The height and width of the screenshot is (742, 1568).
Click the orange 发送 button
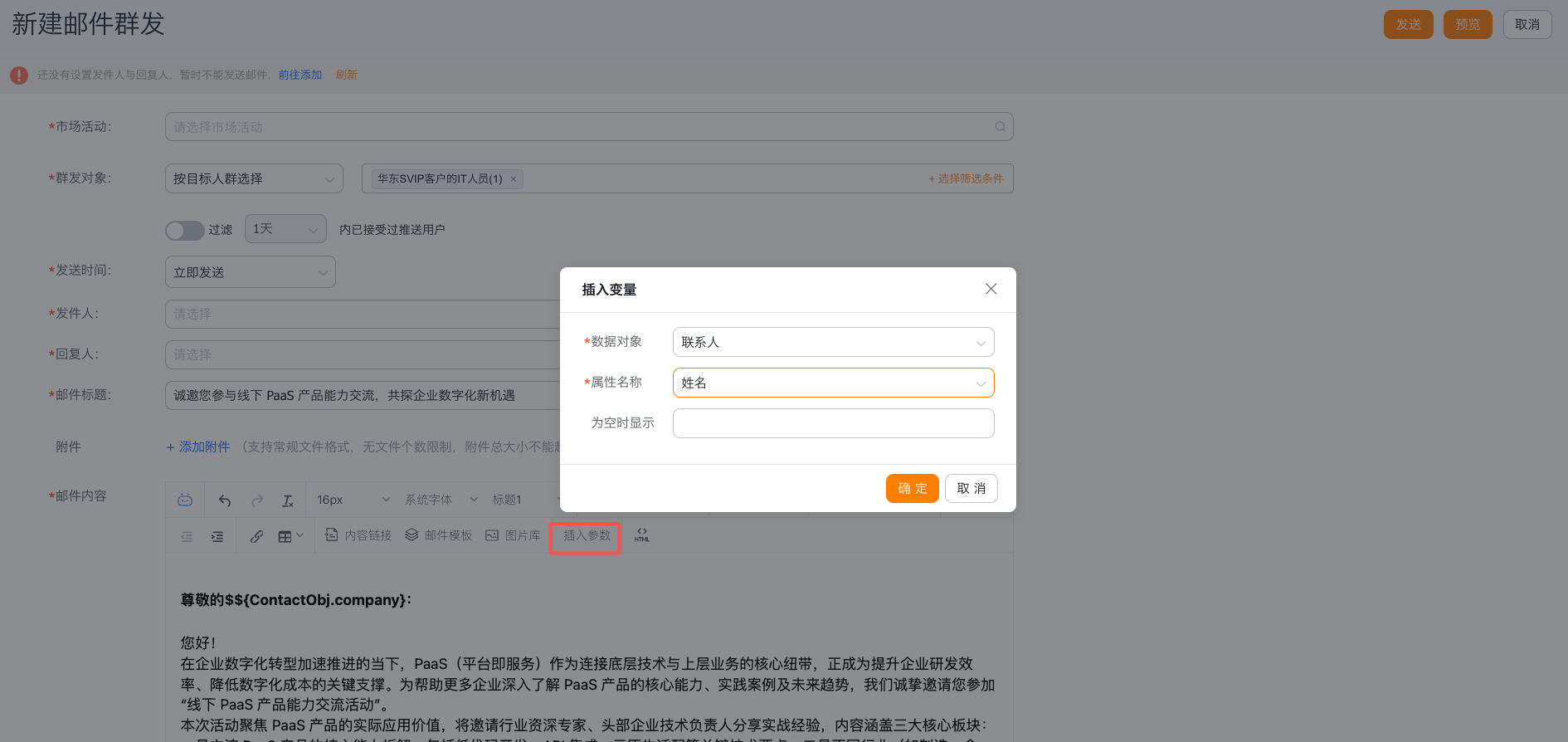(x=1408, y=24)
